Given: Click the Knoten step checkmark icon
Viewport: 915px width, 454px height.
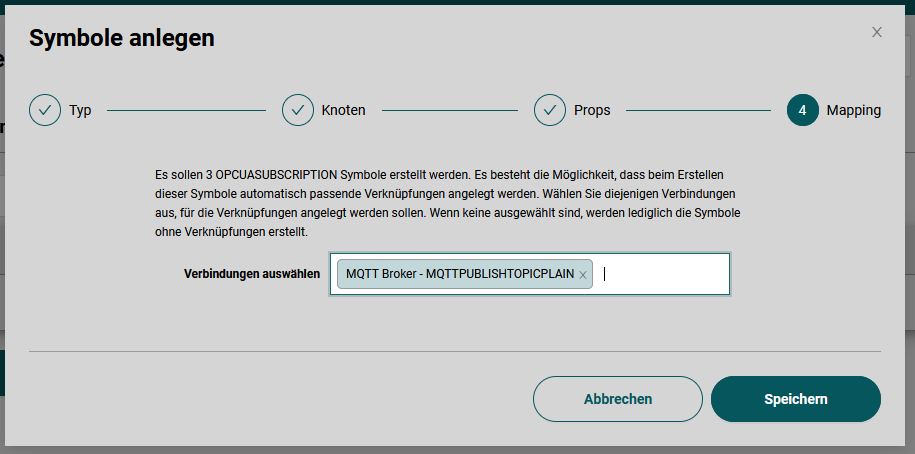Looking at the screenshot, I should tap(298, 110).
